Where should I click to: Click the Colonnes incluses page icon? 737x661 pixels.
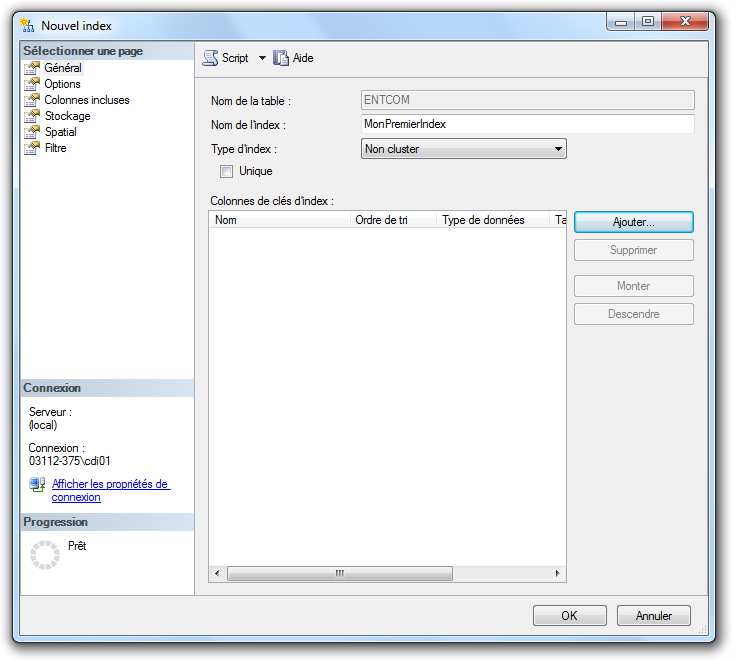32,100
